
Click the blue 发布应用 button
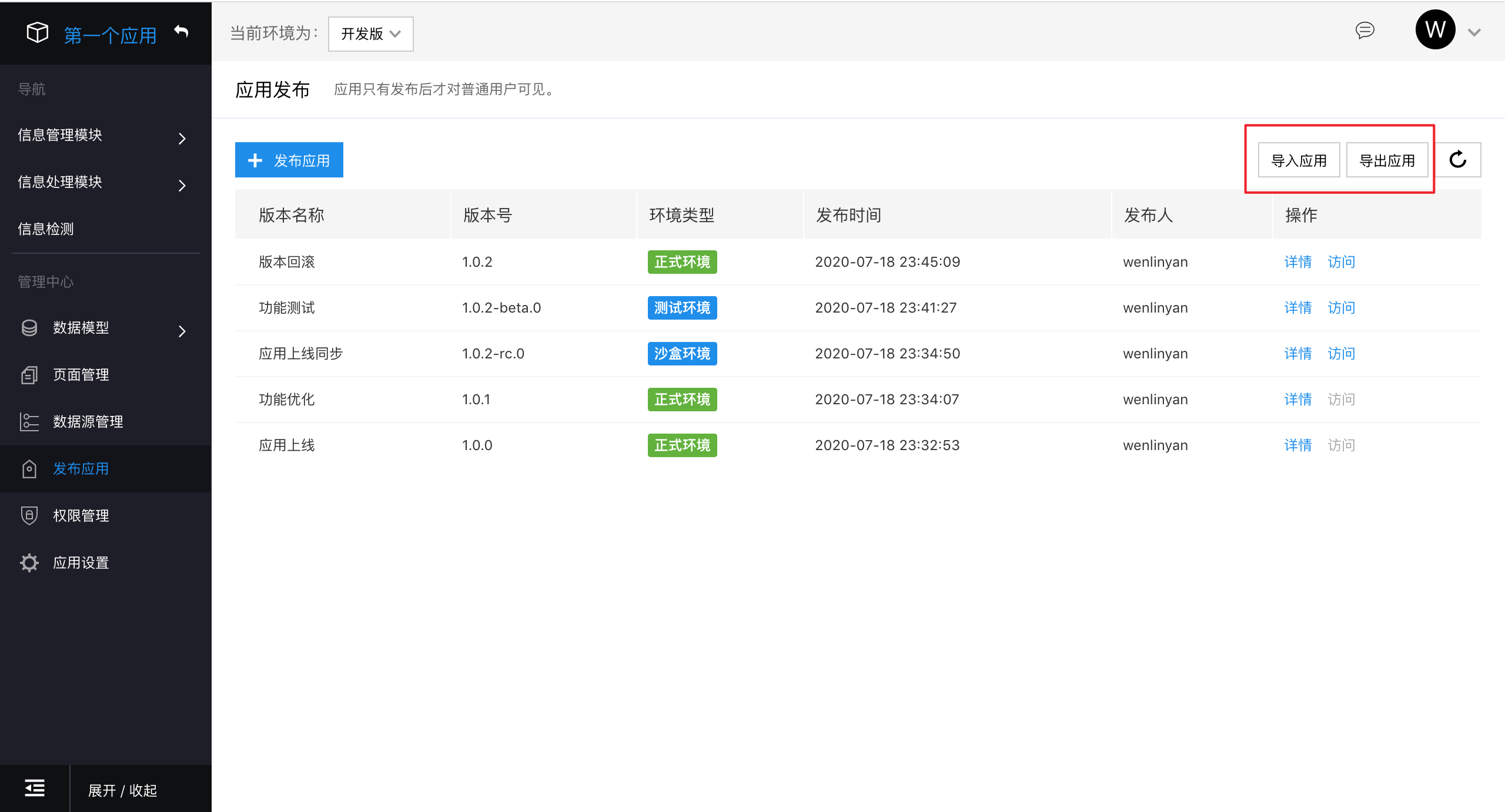coord(289,159)
